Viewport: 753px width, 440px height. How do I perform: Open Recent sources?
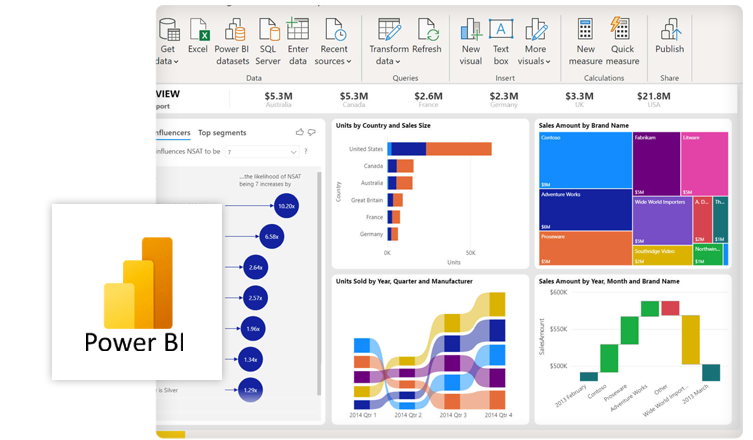click(x=333, y=42)
